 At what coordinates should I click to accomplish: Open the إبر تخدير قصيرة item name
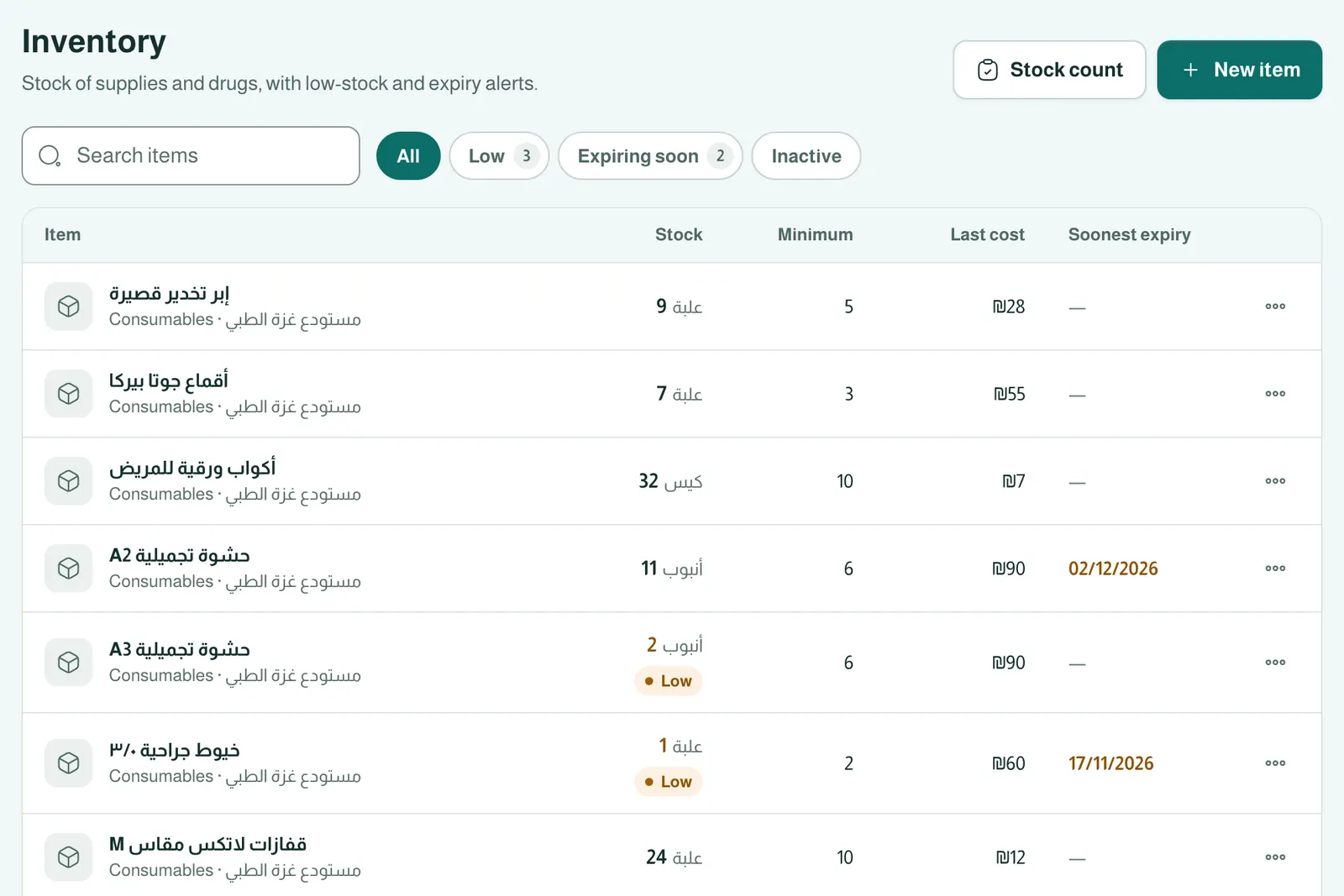(169, 294)
